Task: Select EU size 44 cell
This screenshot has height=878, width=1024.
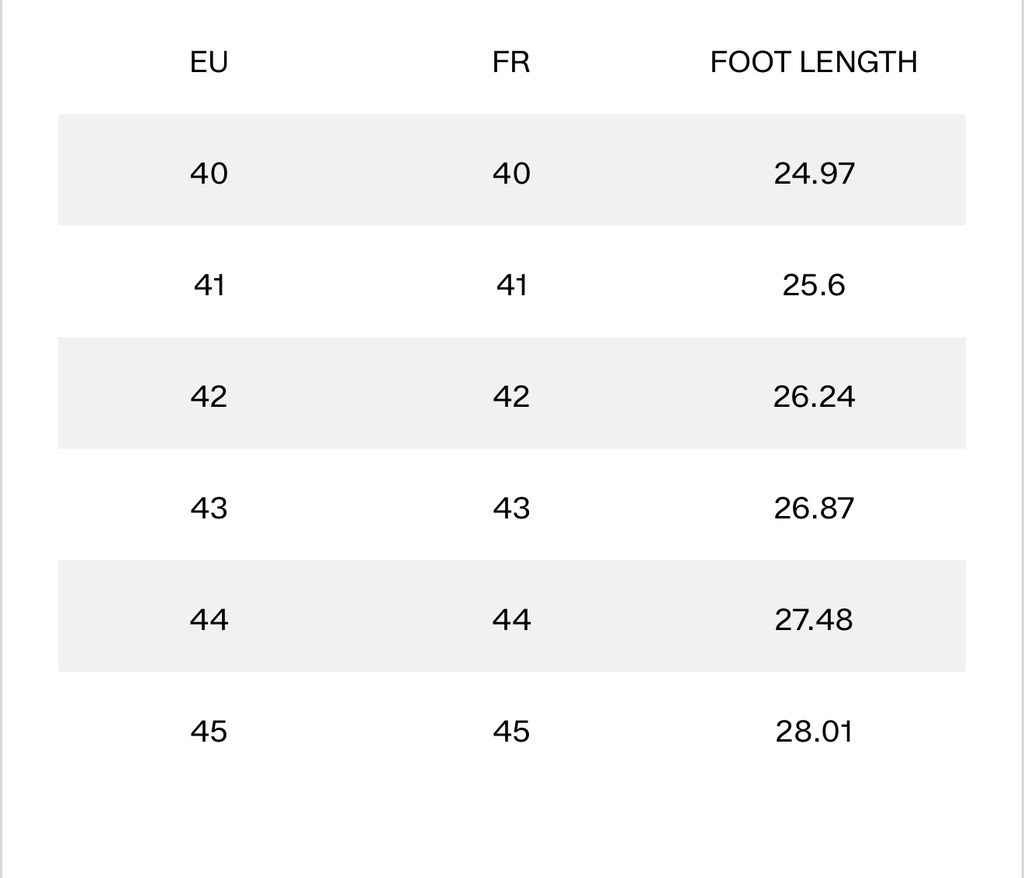Action: click(x=209, y=619)
